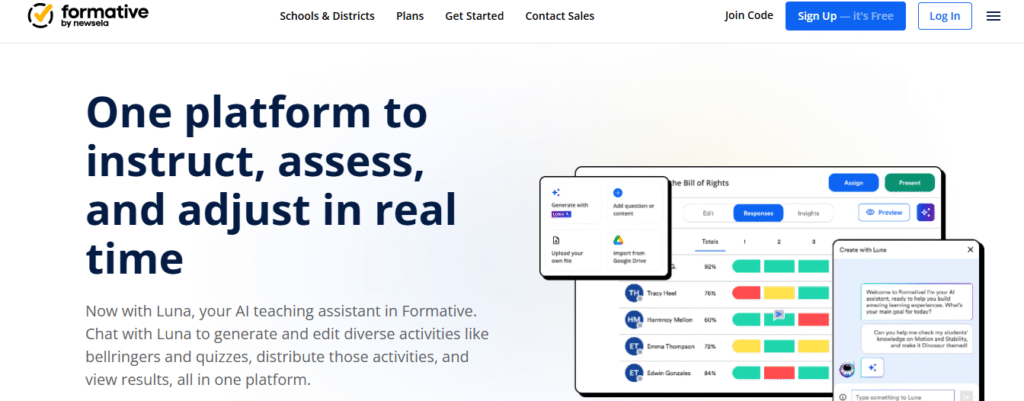Click the Formative checkmark logo
Viewport: 1024px width, 401px height.
click(x=41, y=16)
